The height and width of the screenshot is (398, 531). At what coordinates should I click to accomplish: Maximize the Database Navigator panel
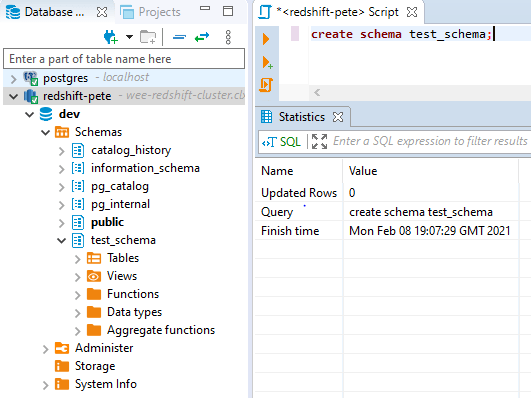(228, 11)
